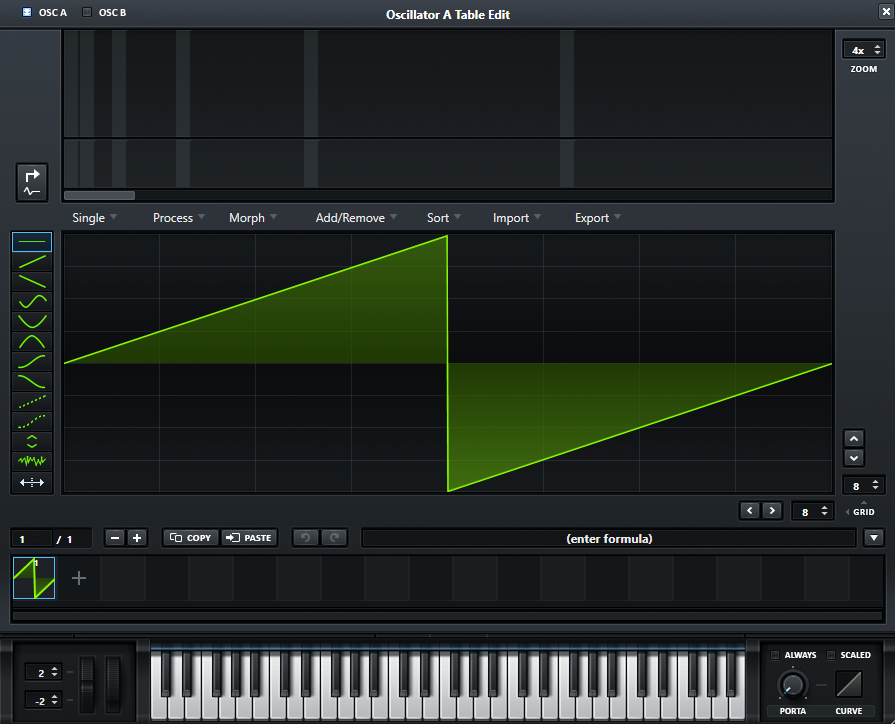Shift the waveform up with the arrow
895x724 pixels.
(853, 438)
